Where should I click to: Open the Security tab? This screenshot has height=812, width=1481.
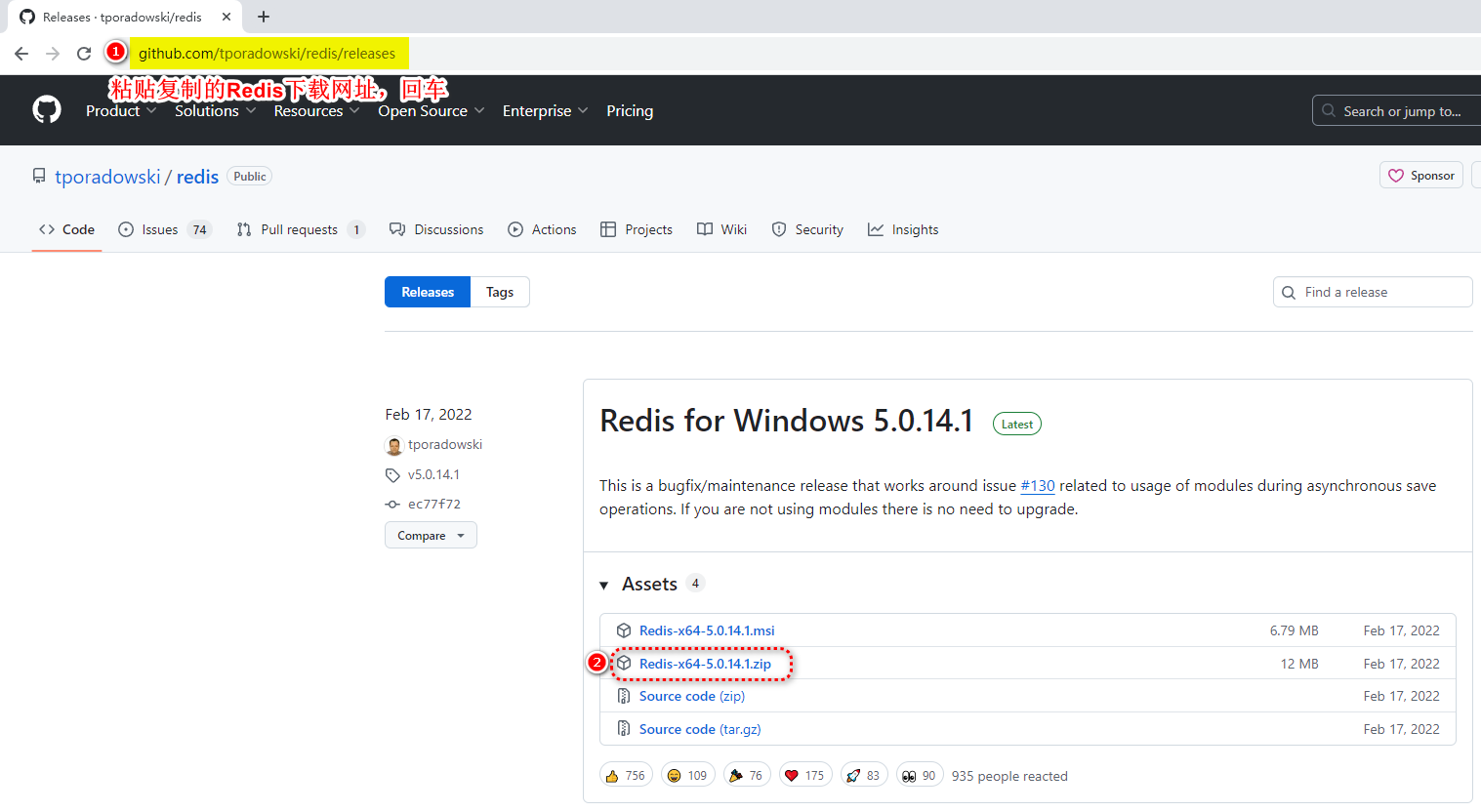coord(807,229)
